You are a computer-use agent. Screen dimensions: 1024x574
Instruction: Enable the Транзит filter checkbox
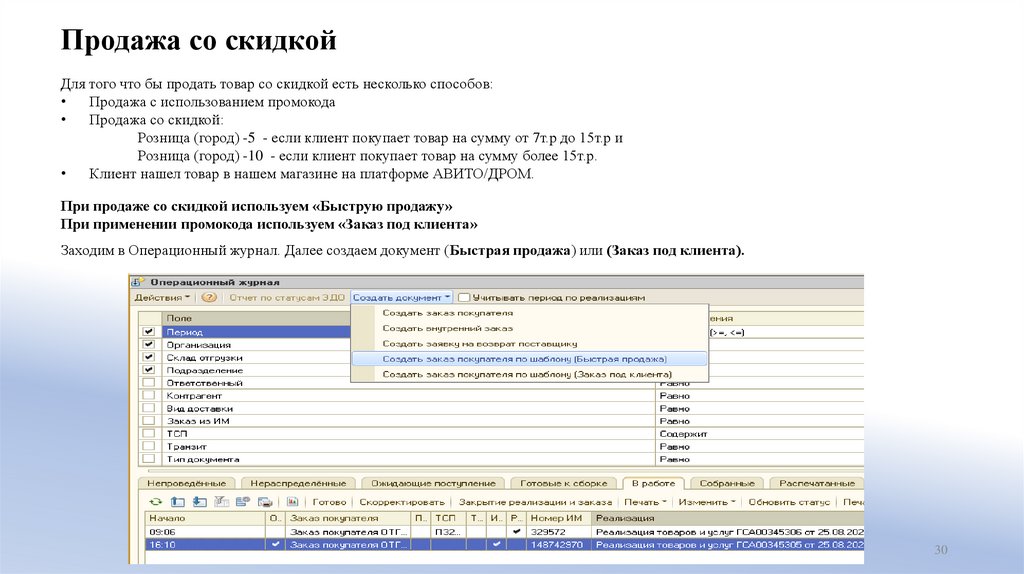coord(149,447)
